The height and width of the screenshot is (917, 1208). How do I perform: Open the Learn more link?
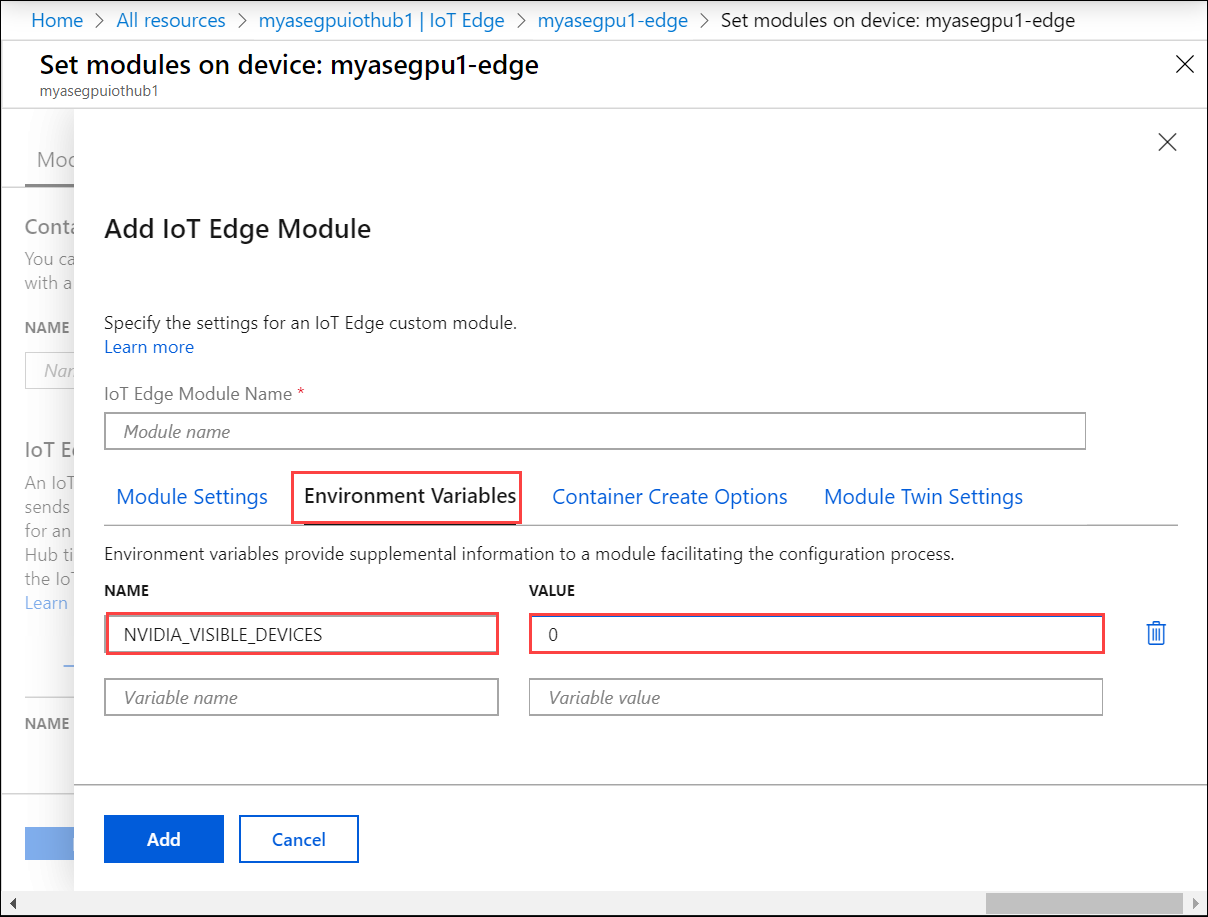point(149,346)
